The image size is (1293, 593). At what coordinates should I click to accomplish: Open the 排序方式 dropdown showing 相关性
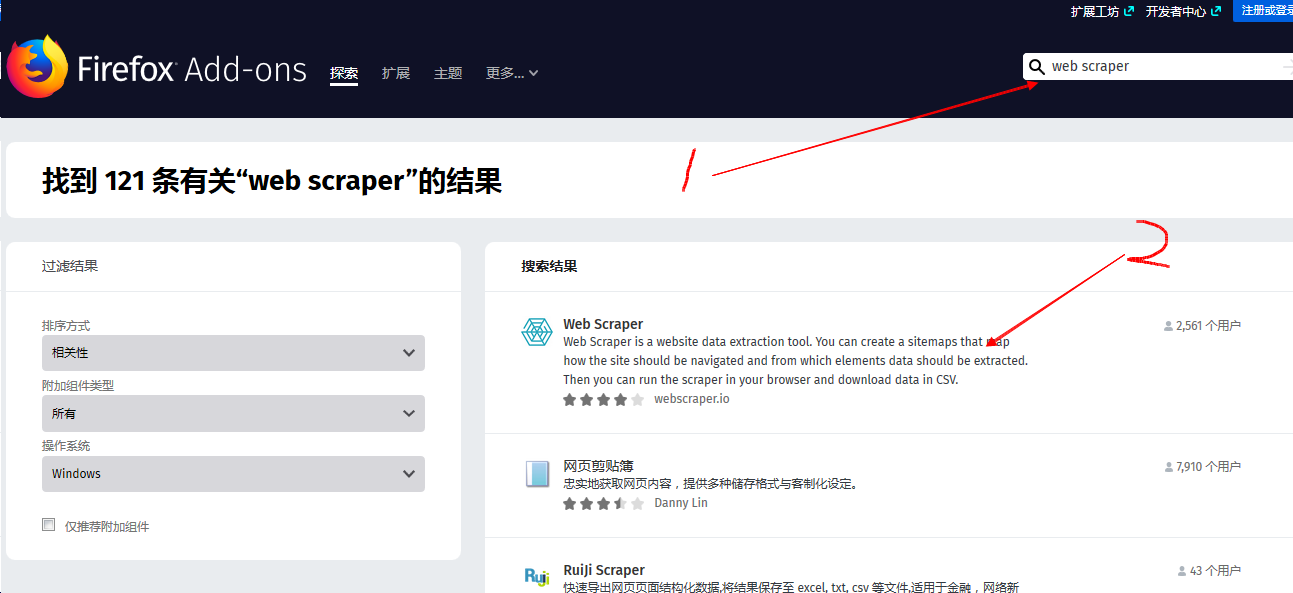233,353
